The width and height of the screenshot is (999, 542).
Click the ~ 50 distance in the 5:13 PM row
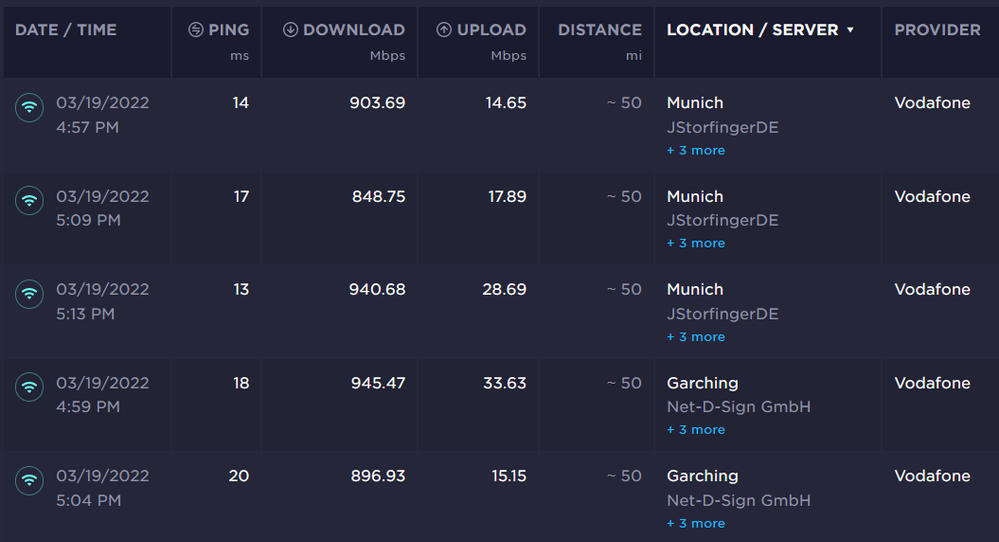click(x=624, y=289)
